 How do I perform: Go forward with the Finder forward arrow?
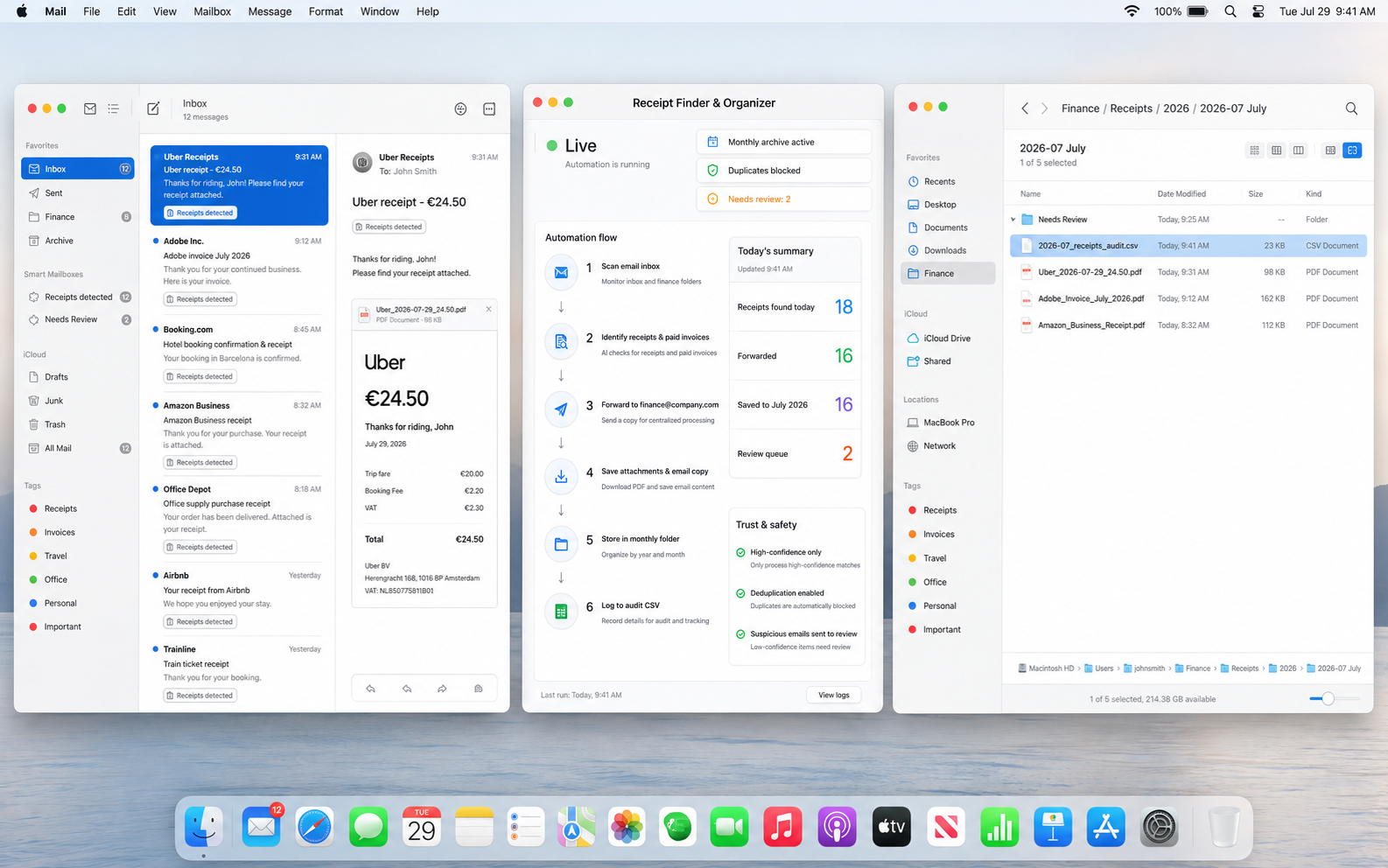pos(1044,108)
